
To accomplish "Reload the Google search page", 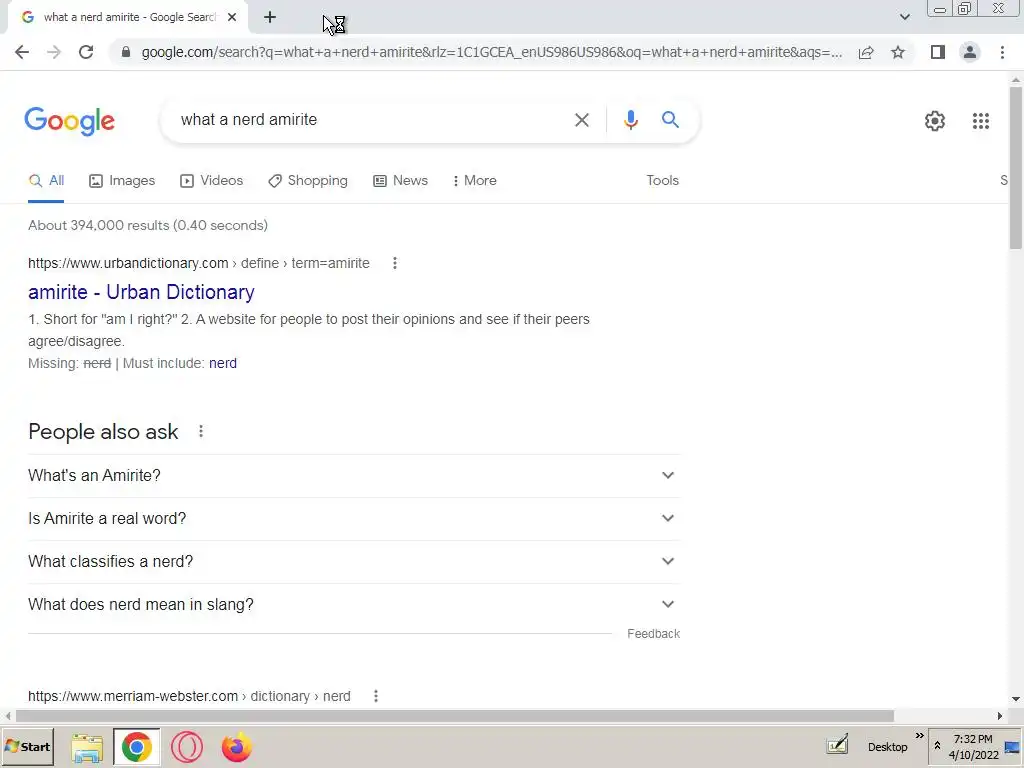I will click(x=86, y=52).
